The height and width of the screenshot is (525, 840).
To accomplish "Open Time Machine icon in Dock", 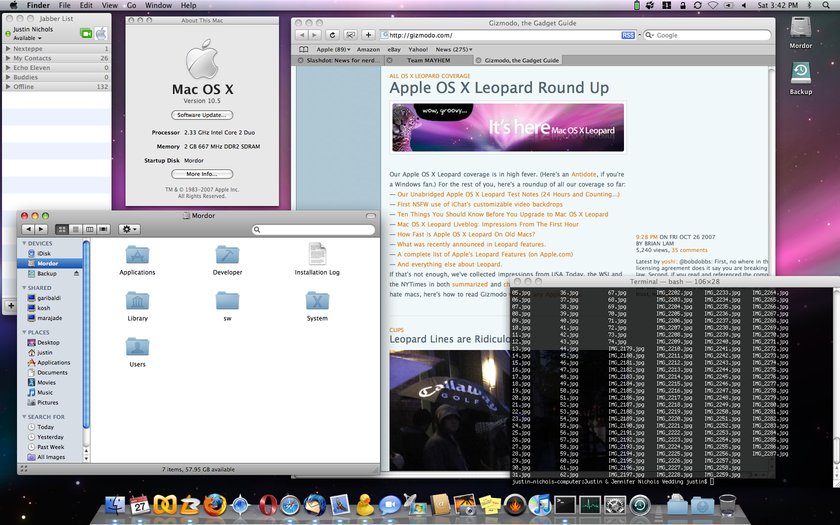I will (640, 505).
